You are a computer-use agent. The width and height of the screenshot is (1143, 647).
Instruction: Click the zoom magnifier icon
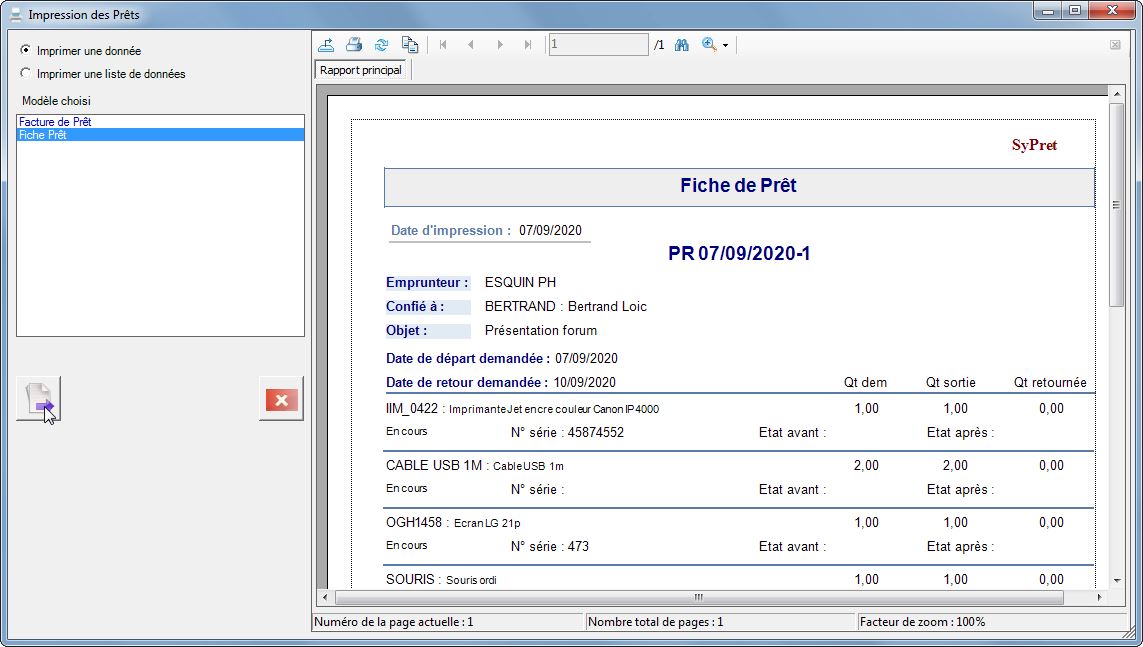tap(709, 44)
